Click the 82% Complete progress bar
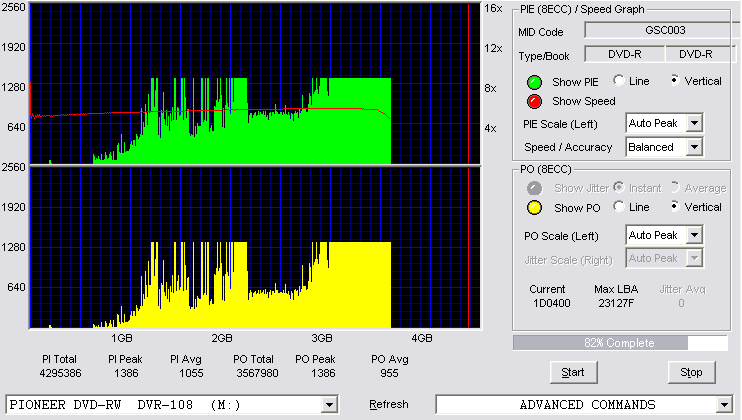The width and height of the screenshot is (742, 420). 620,343
